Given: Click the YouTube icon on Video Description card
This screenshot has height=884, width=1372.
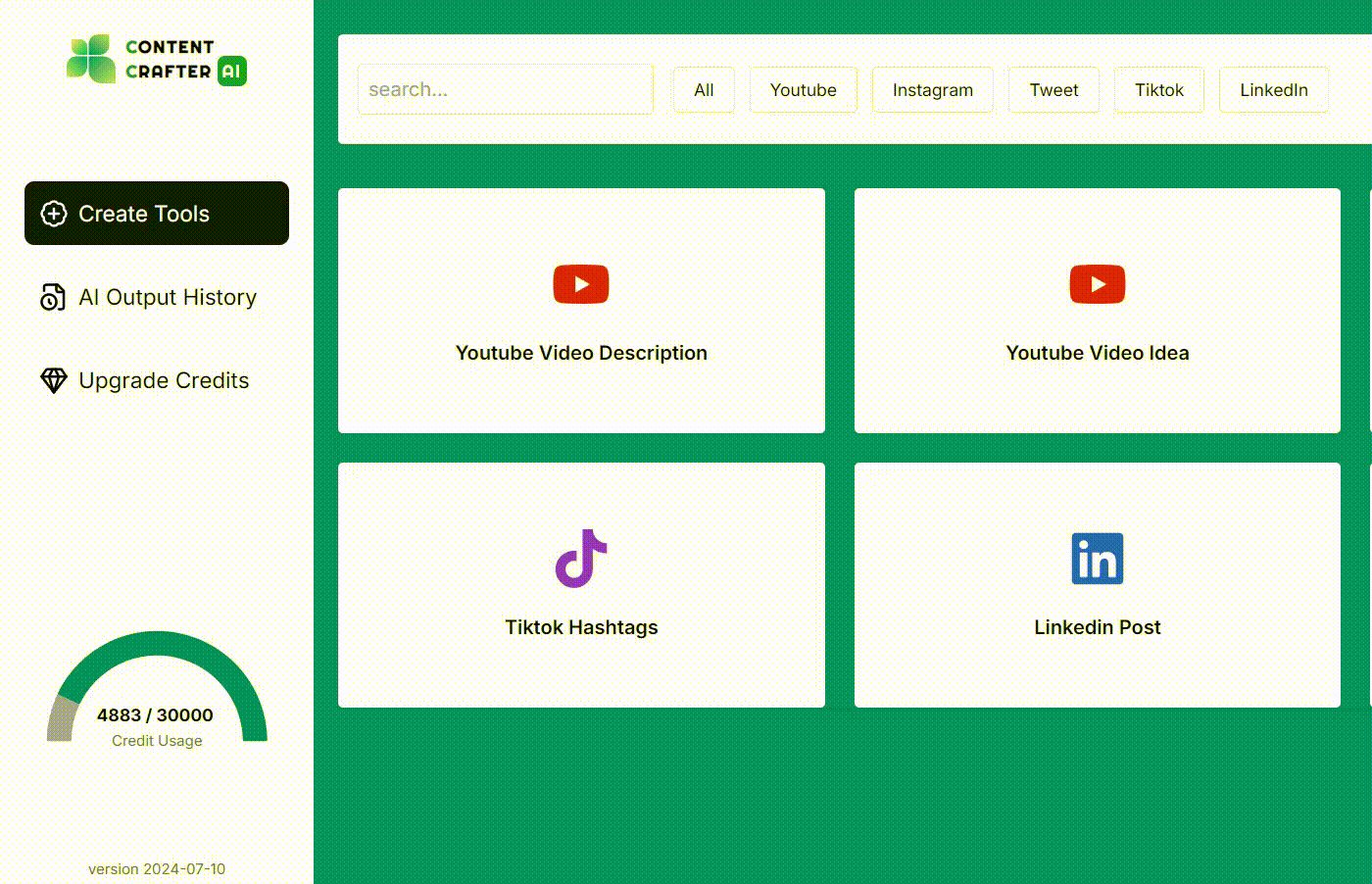Looking at the screenshot, I should click(x=581, y=284).
